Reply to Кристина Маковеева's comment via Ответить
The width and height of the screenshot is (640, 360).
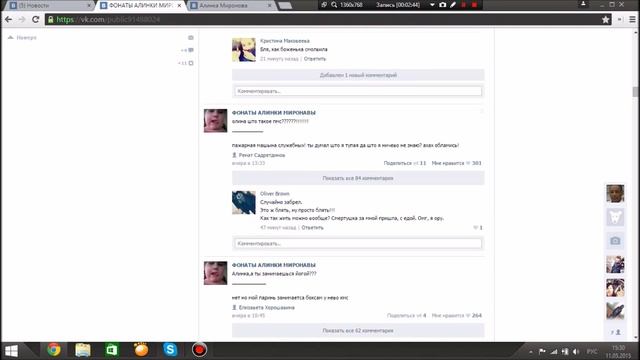click(315, 59)
